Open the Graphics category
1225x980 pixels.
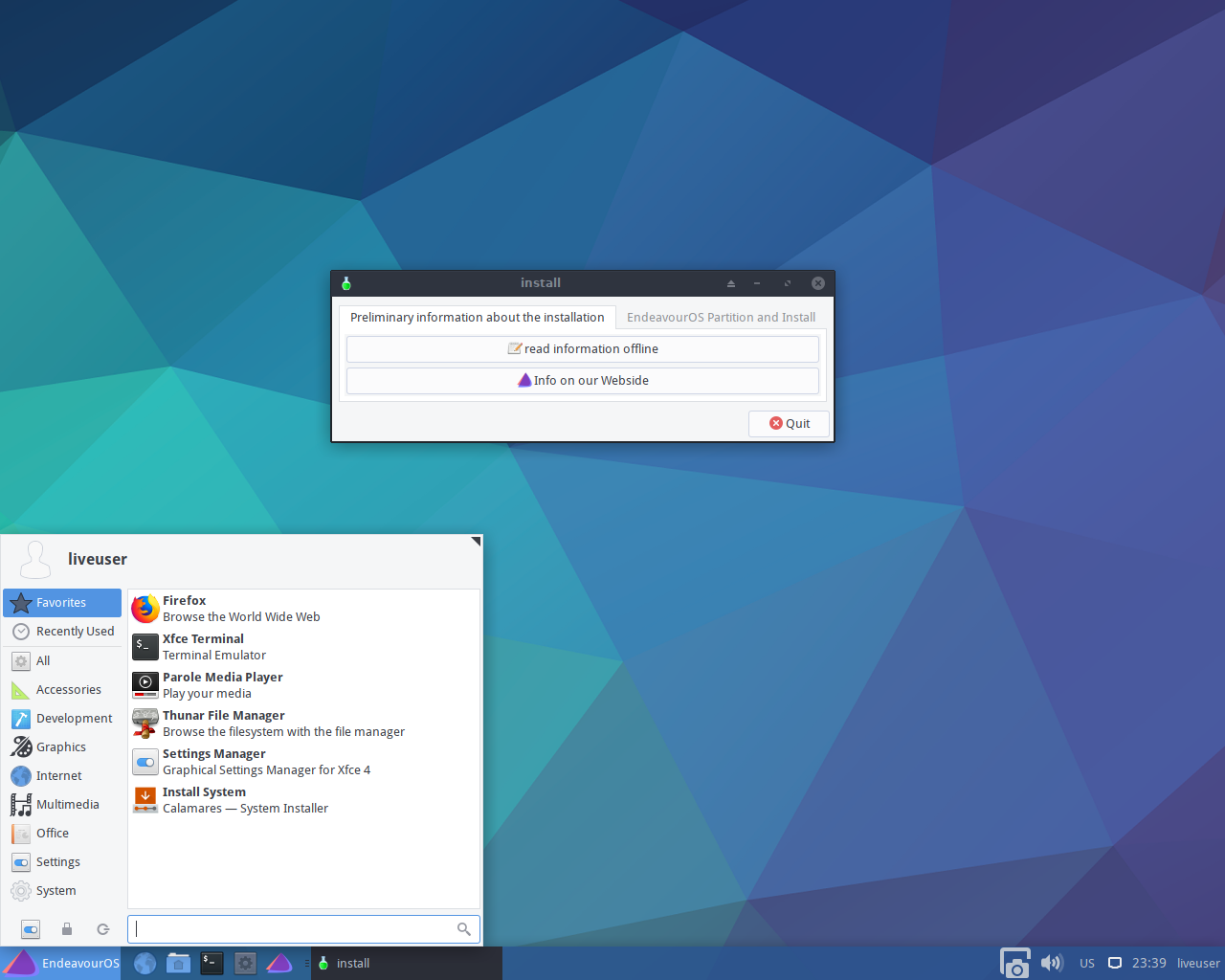point(62,747)
